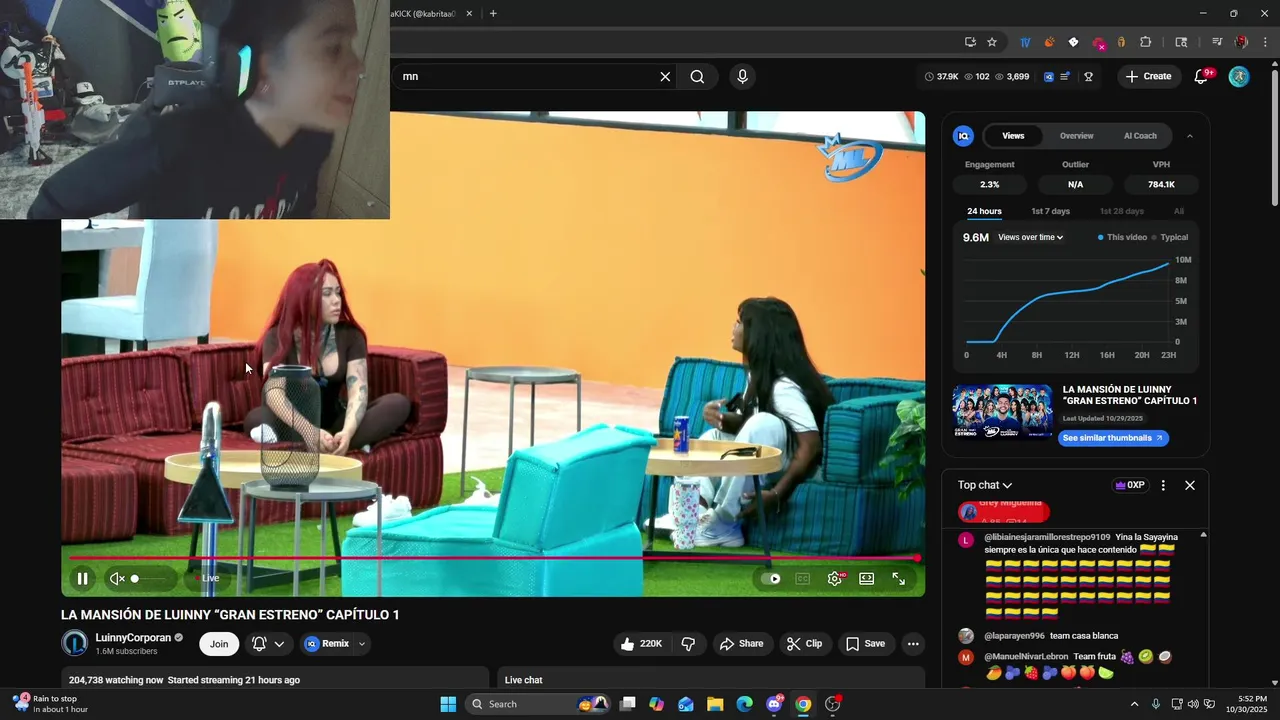Share this video
Viewport: 1280px width, 720px height.
click(742, 644)
